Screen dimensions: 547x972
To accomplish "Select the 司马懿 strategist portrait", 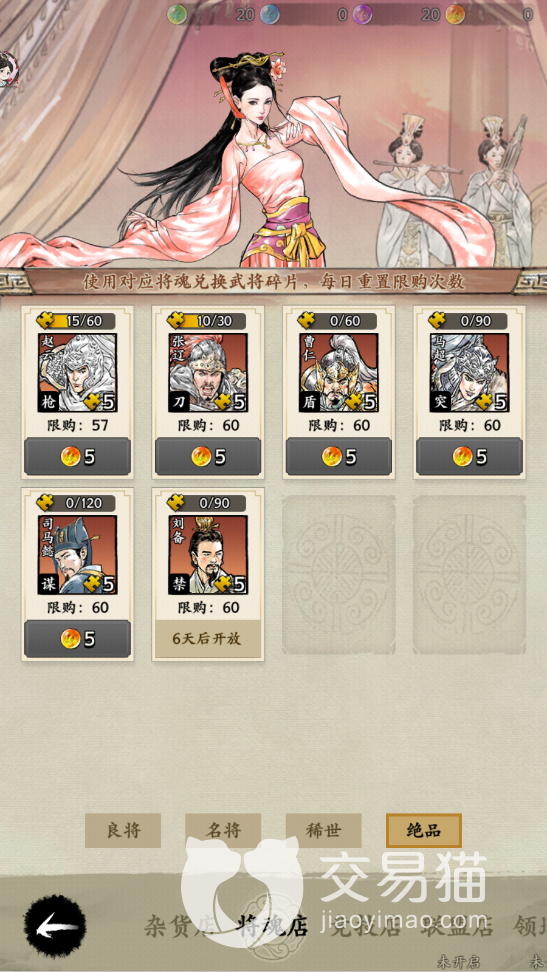I will (78, 555).
